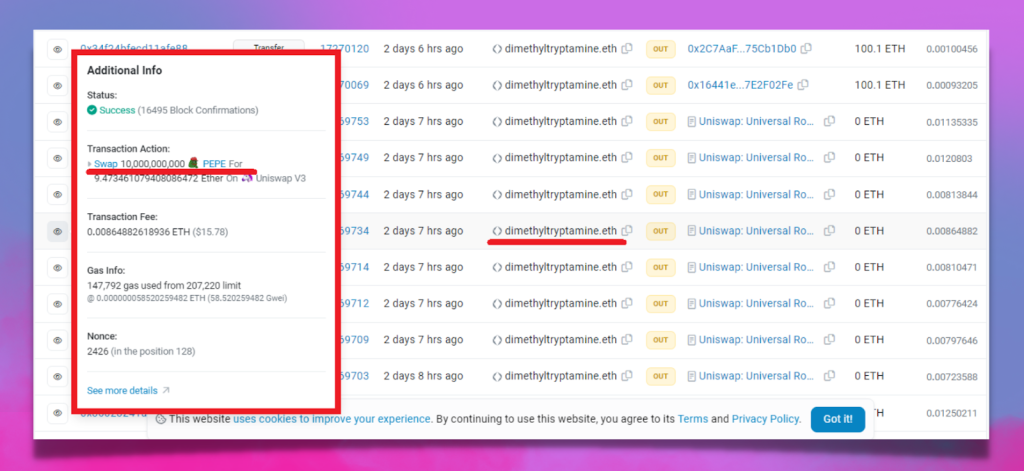Open address 0x2C7AaF...75Cb1Db0
The width and height of the screenshot is (1024, 471).
741,49
